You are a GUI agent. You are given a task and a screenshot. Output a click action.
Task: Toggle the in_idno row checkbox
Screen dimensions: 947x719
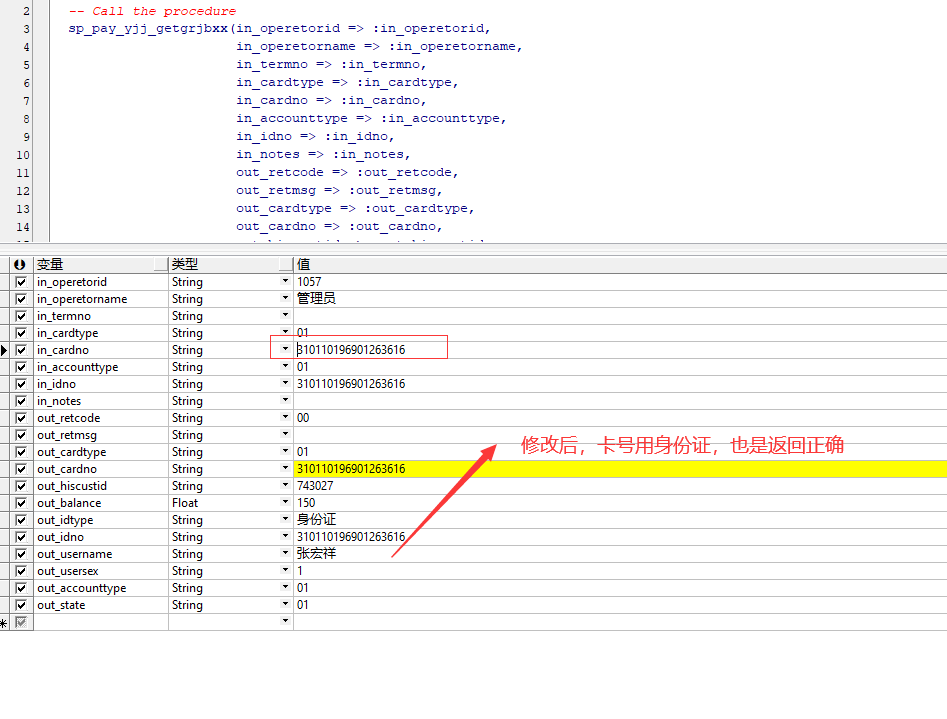click(x=21, y=384)
